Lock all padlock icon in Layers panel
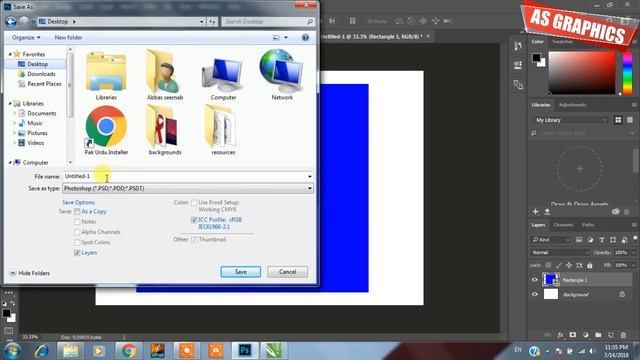640x360 pixels. click(x=589, y=265)
